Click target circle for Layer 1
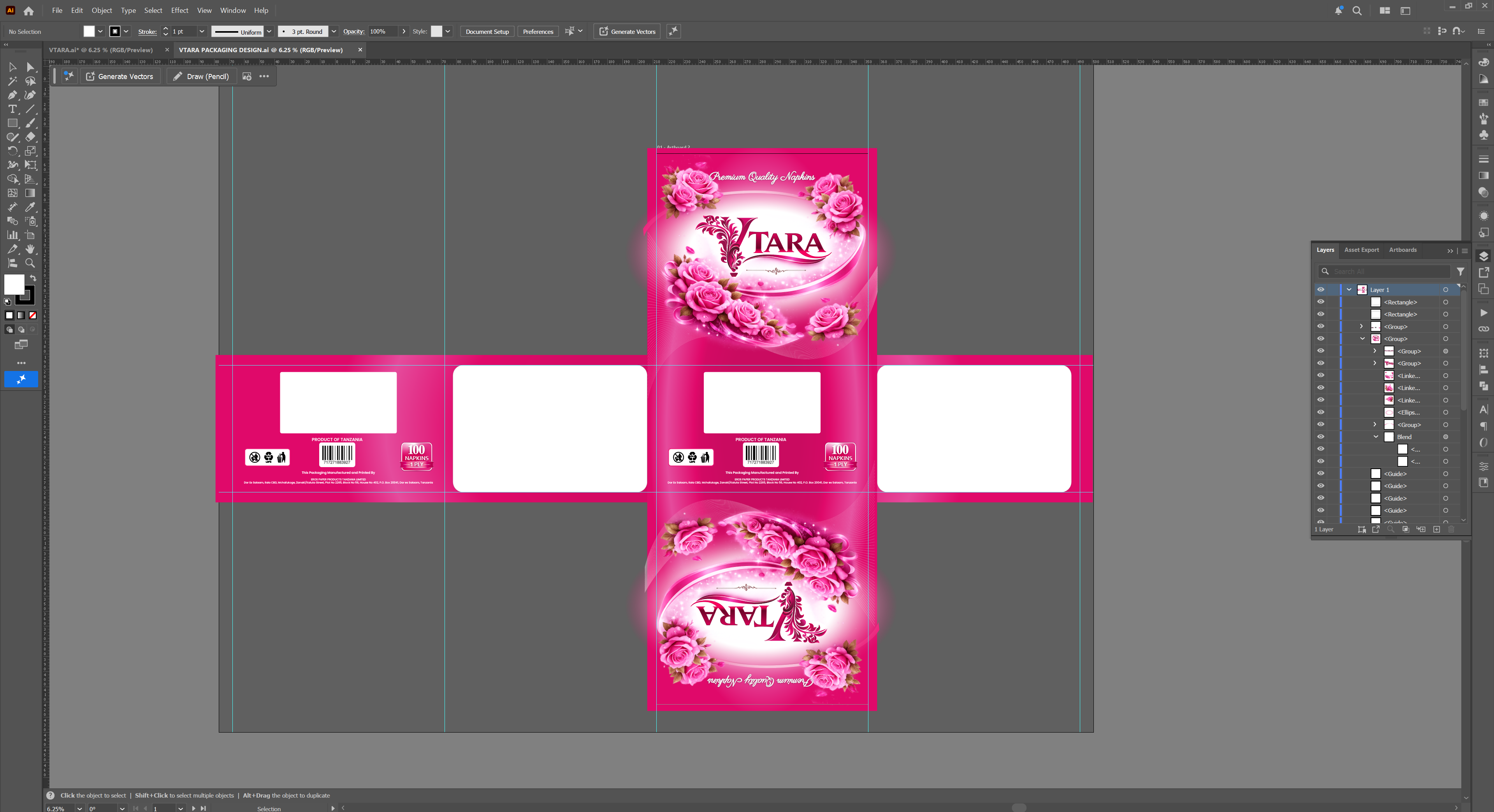Viewport: 1494px width, 812px height. coord(1445,290)
